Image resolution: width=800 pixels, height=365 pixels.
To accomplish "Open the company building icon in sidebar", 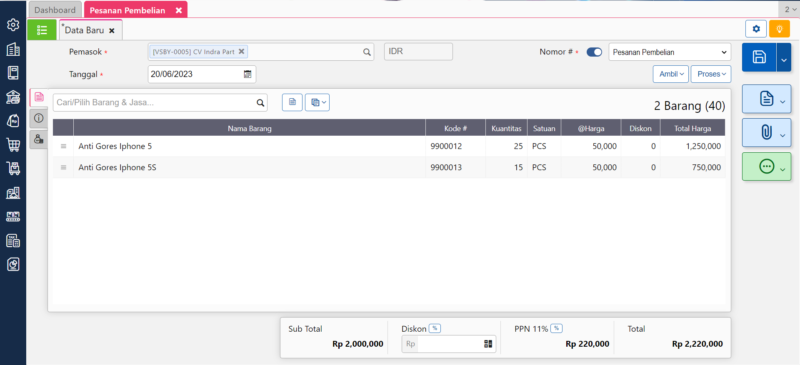I will coord(13,49).
